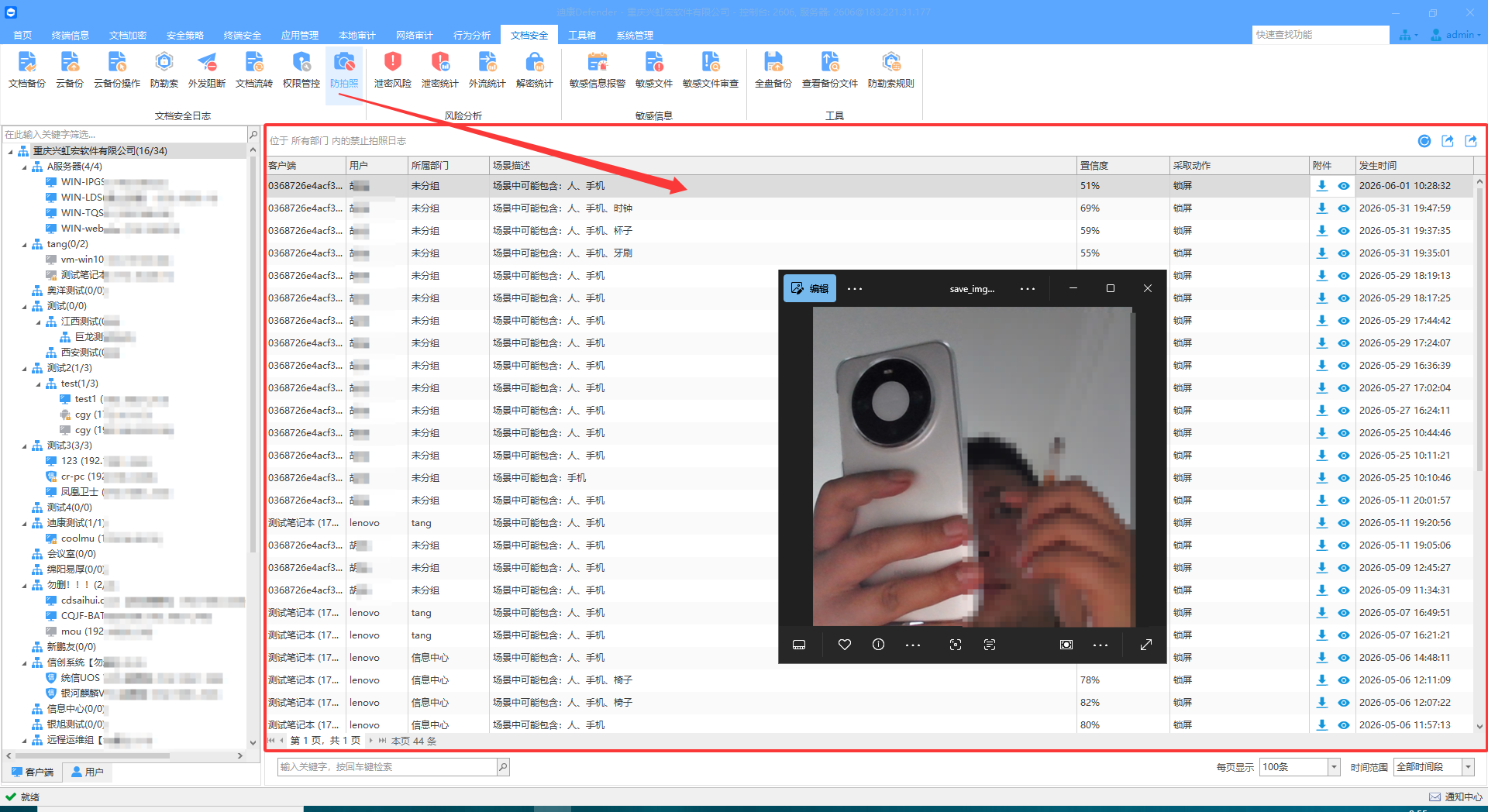Switch to the 客户端 bottom tab

pos(33,772)
